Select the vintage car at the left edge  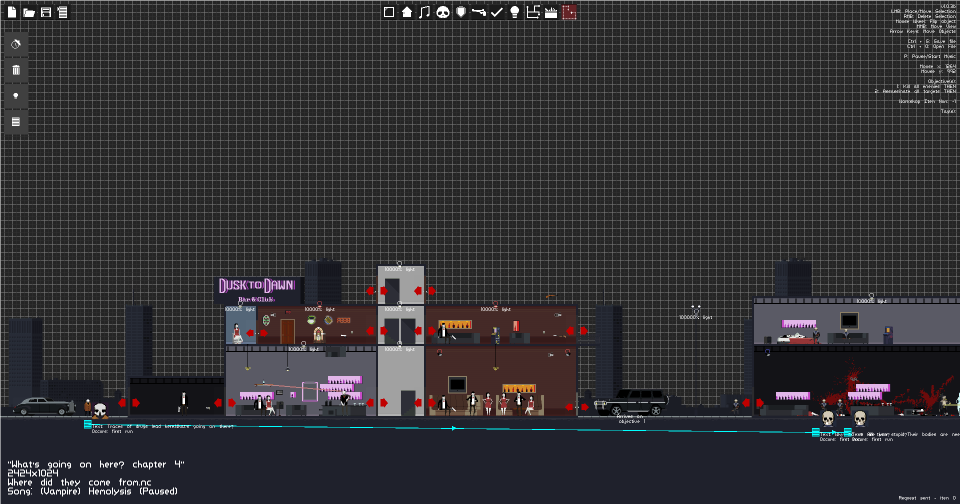tap(44, 406)
